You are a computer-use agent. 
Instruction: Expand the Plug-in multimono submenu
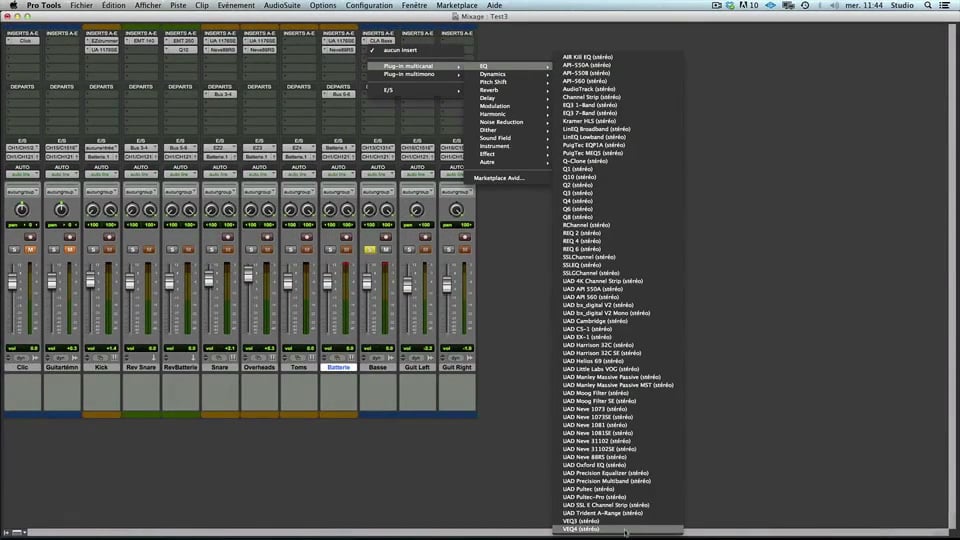click(414, 74)
